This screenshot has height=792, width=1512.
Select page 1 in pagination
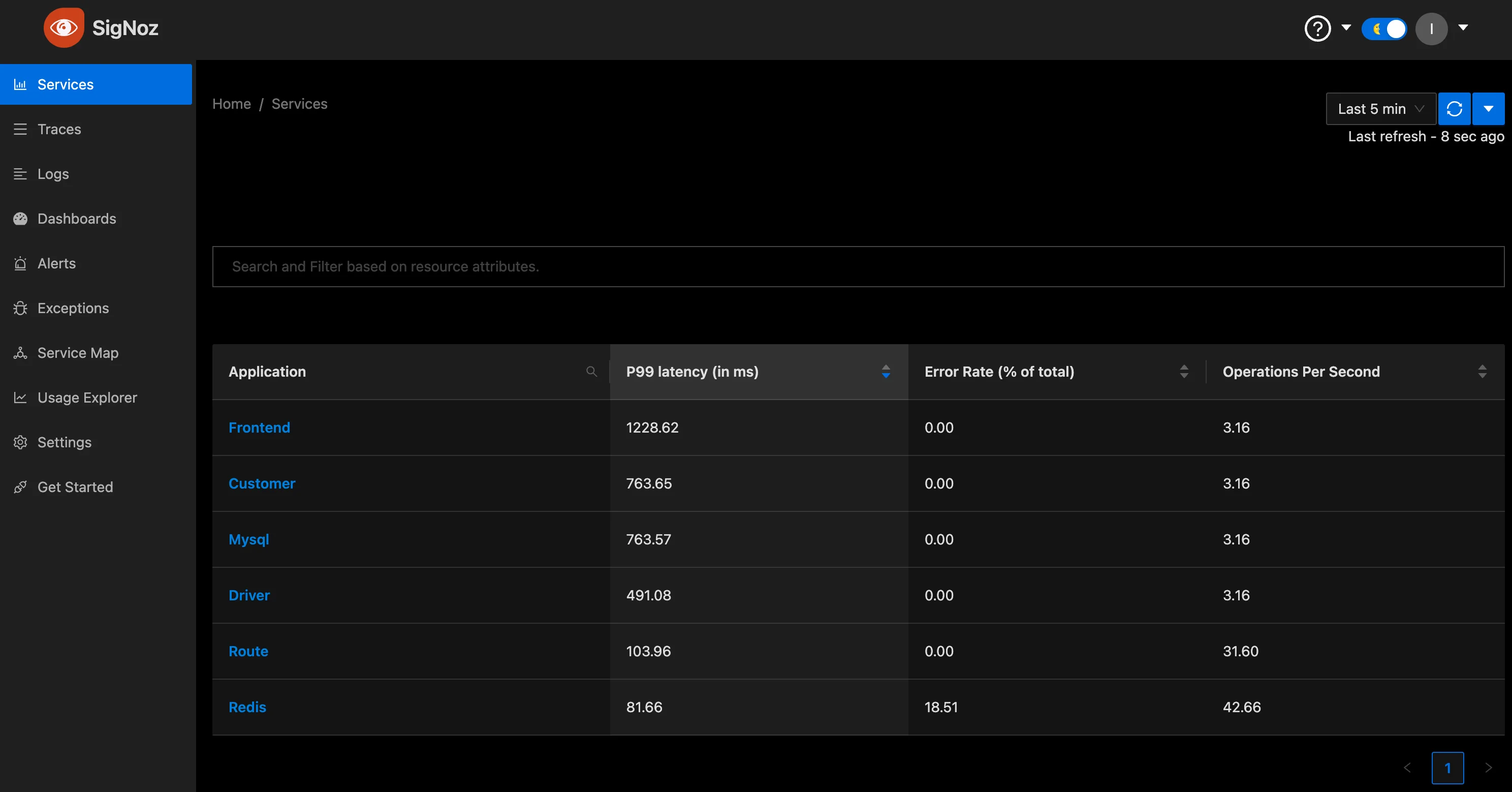pos(1447,768)
